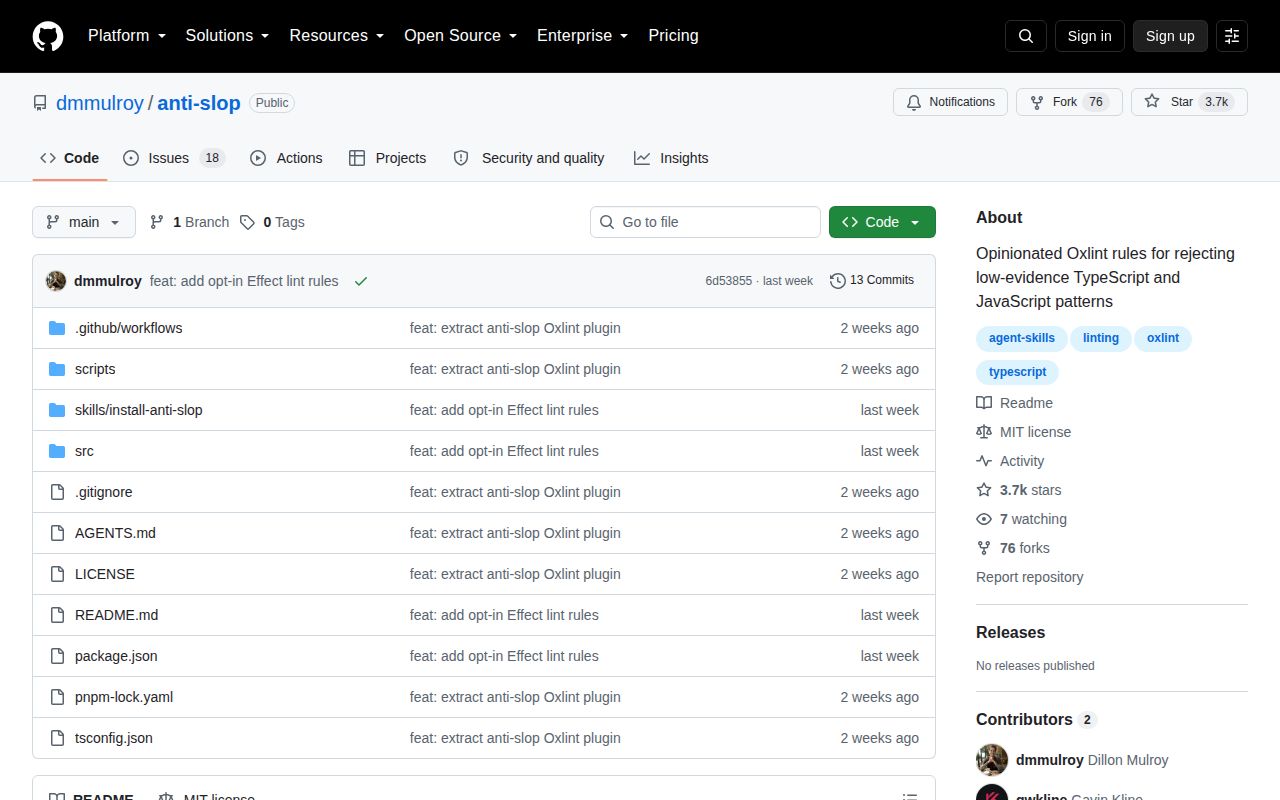View 76 forks link
This screenshot has height=800, width=1280.
click(1013, 548)
